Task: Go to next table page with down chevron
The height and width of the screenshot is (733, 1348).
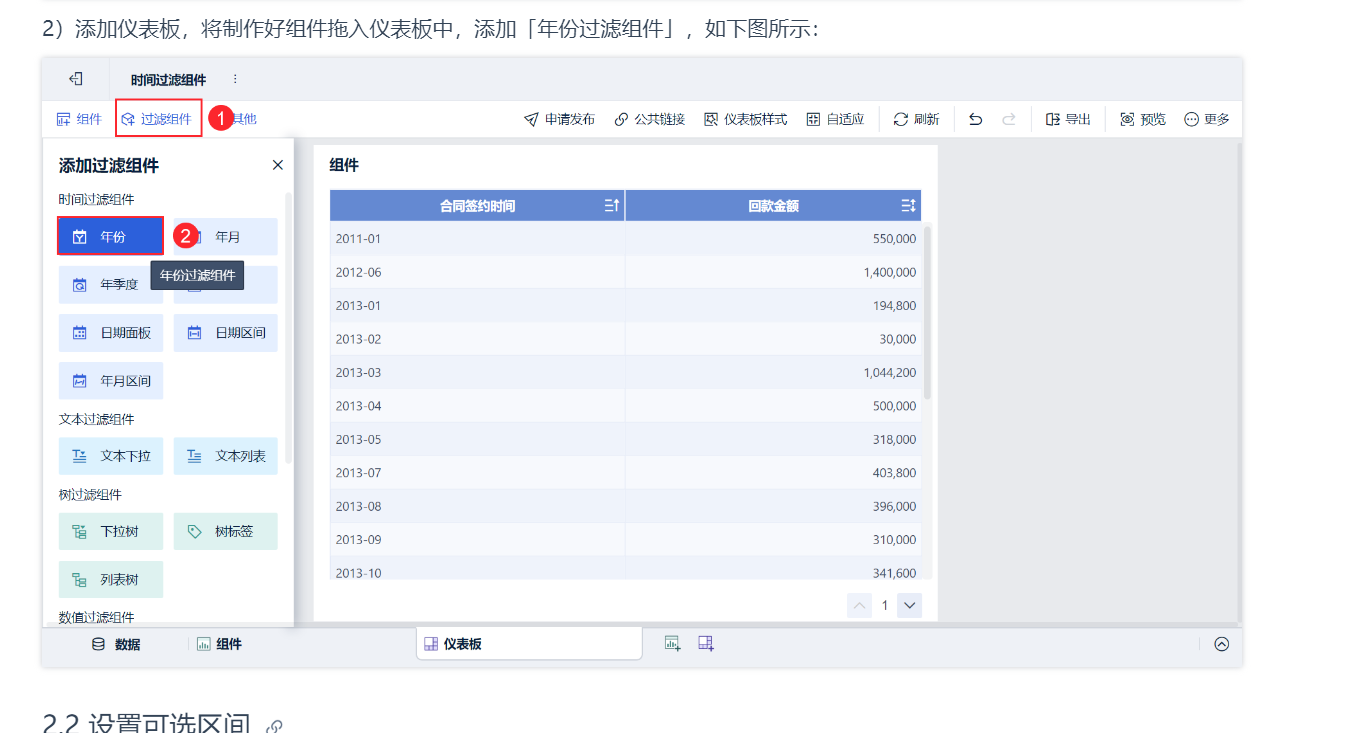Action: click(x=909, y=605)
